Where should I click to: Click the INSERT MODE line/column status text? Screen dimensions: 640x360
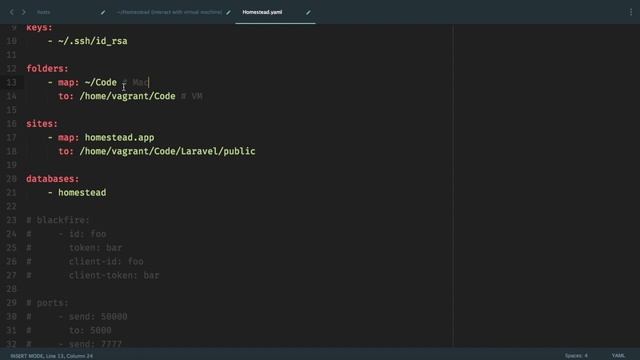click(x=51, y=356)
